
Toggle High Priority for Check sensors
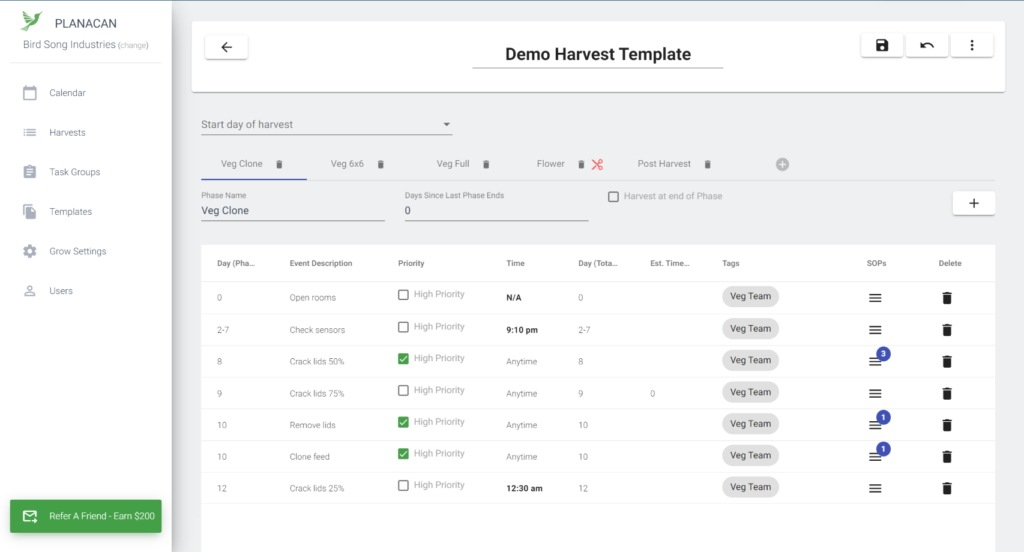coord(403,327)
